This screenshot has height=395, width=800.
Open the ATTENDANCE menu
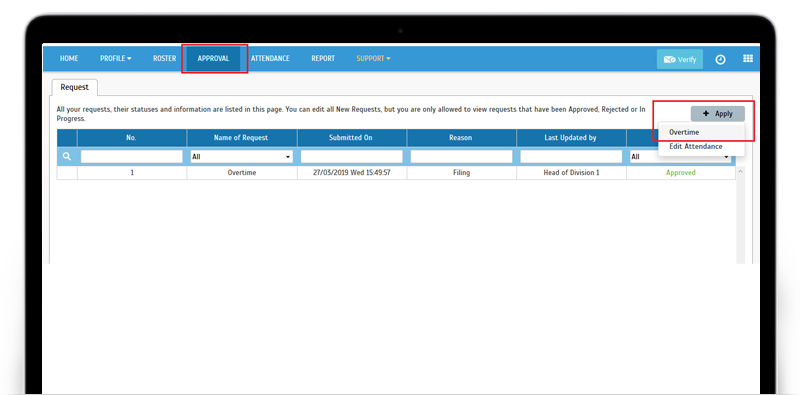(x=270, y=59)
